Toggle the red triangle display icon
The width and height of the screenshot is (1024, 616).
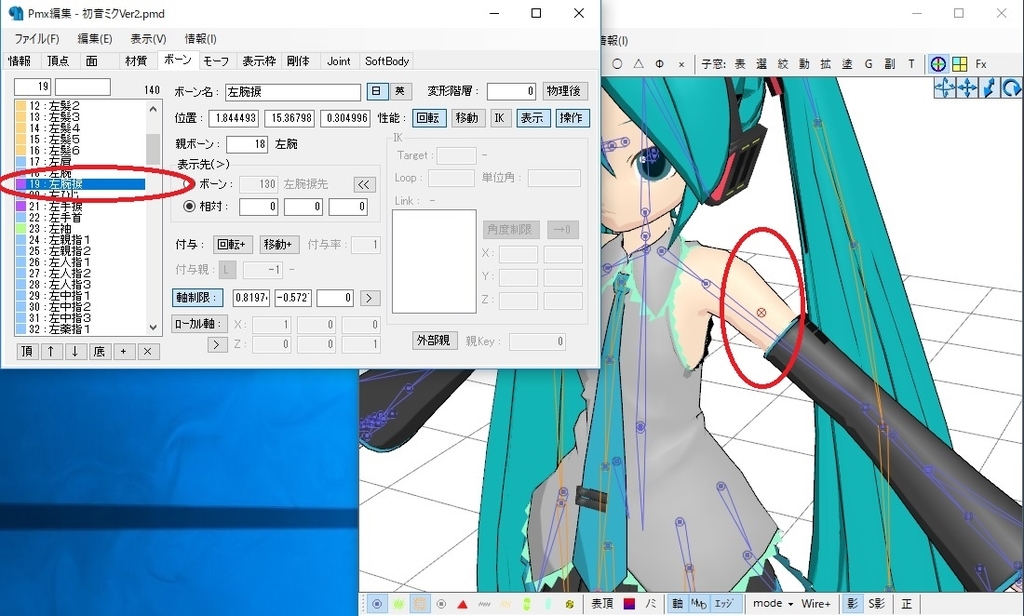462,604
